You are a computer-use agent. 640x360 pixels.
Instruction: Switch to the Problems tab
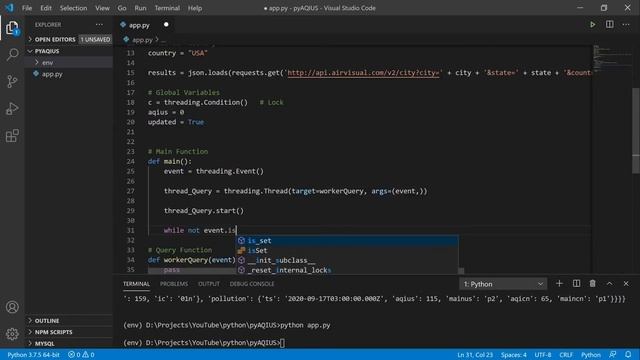pyautogui.click(x=174, y=284)
